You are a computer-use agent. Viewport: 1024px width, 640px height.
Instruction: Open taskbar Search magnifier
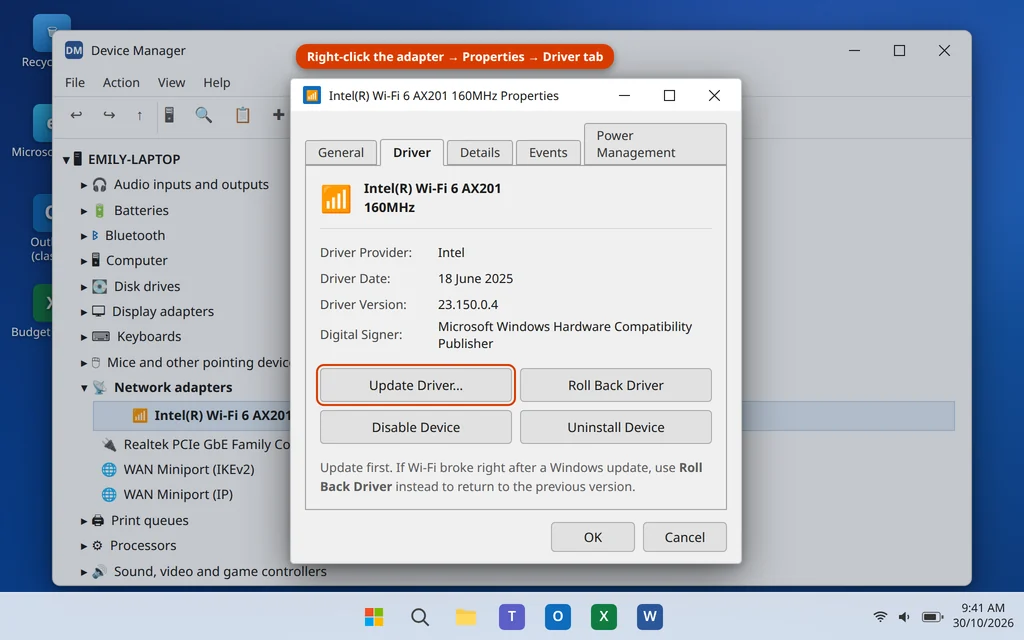[420, 616]
